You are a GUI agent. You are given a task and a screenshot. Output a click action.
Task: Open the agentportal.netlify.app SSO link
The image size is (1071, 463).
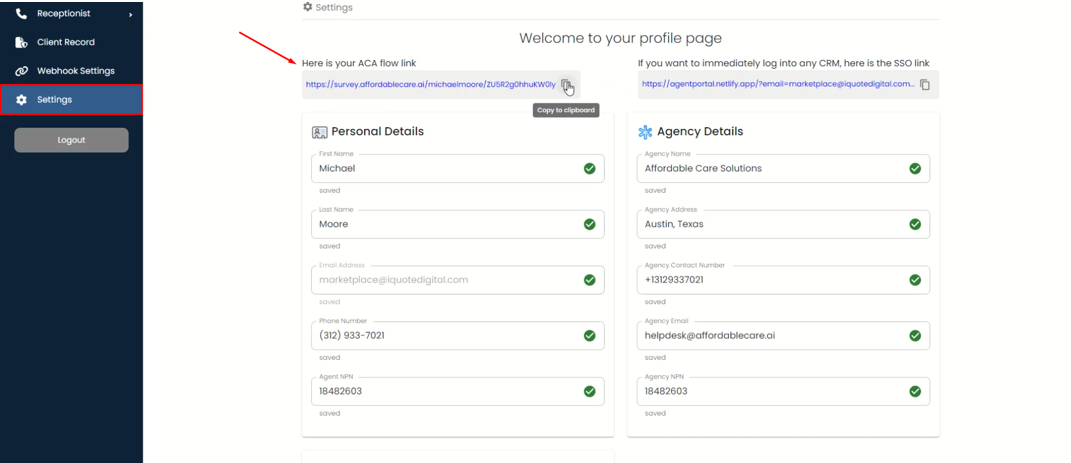[778, 85]
